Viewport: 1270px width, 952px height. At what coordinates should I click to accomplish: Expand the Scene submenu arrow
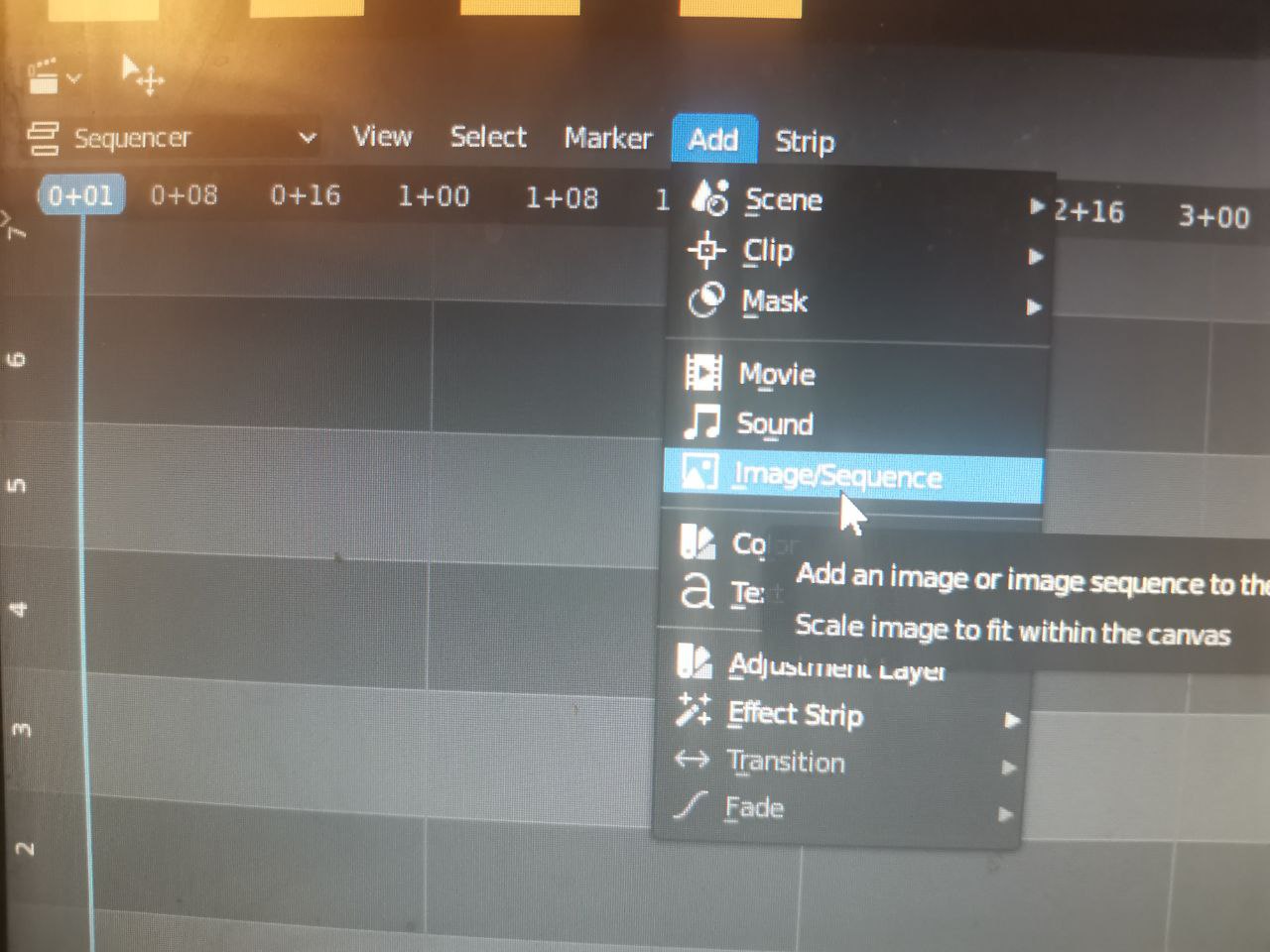pyautogui.click(x=1037, y=206)
